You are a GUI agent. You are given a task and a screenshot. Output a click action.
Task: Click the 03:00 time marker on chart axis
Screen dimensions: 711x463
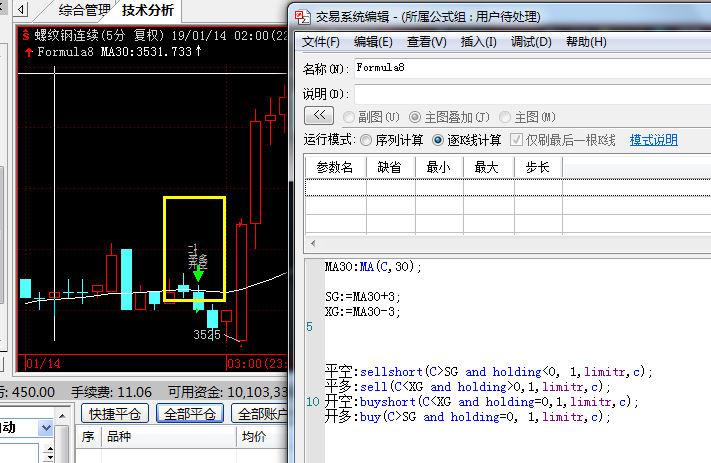click(257, 364)
